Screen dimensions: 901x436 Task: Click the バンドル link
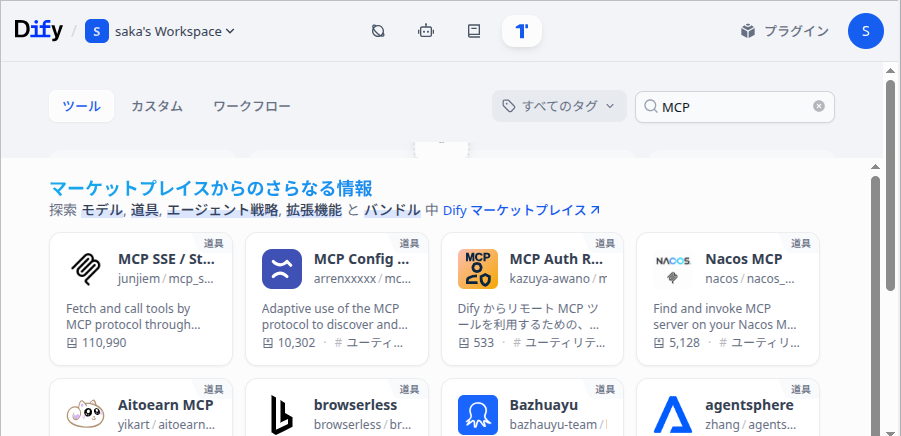click(392, 210)
